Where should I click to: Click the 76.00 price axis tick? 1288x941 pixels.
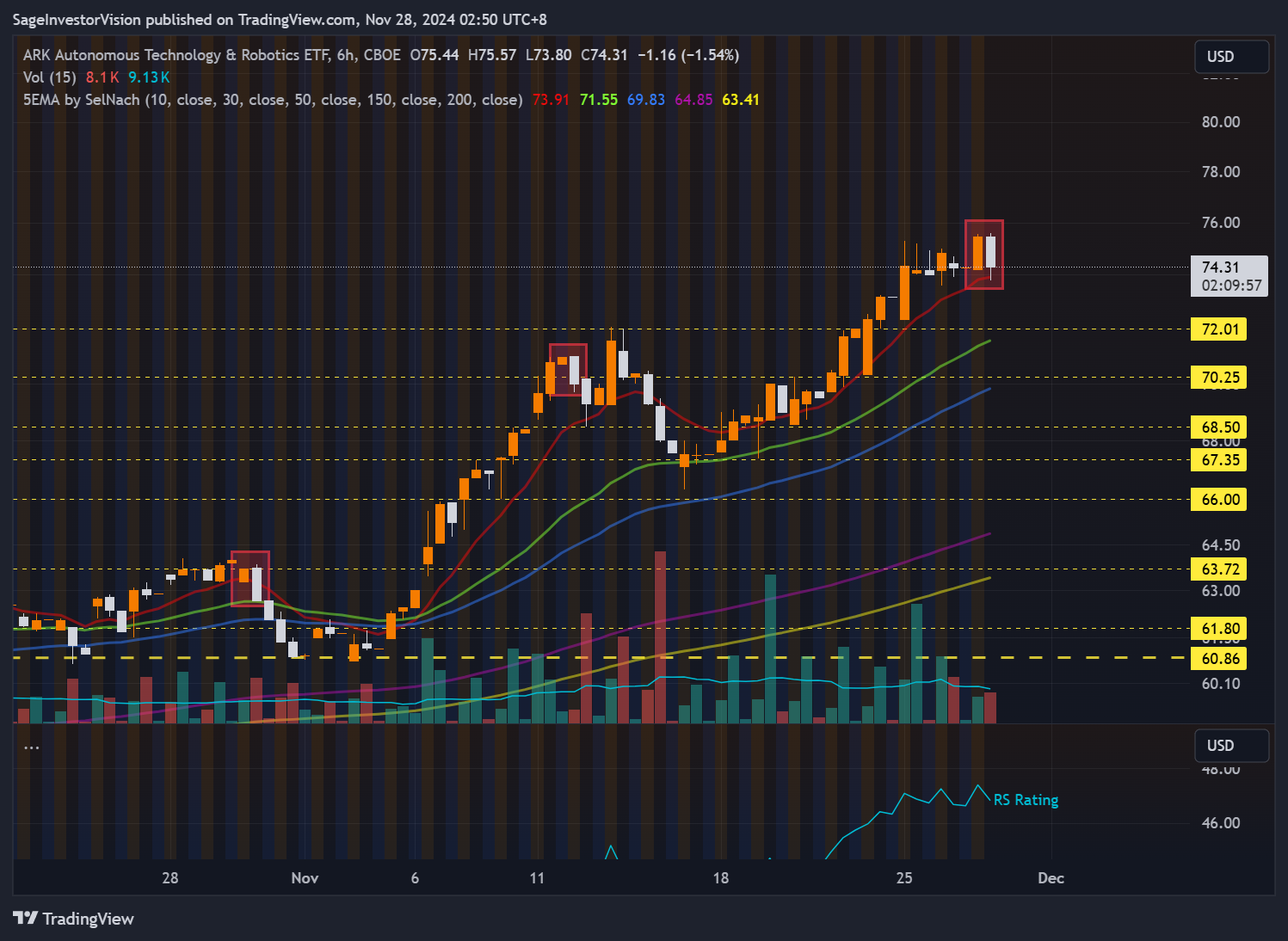pos(1221,223)
